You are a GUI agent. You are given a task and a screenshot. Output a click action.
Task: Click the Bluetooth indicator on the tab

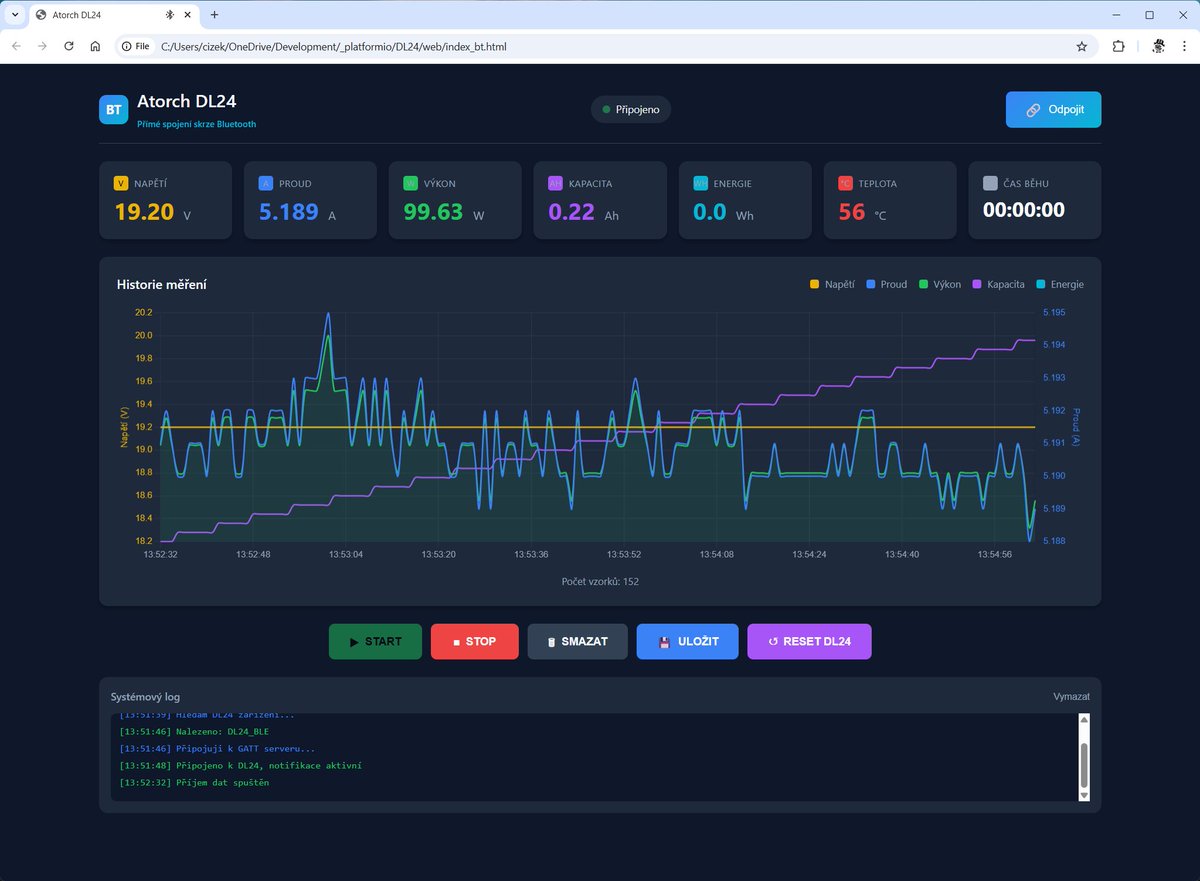pos(169,15)
